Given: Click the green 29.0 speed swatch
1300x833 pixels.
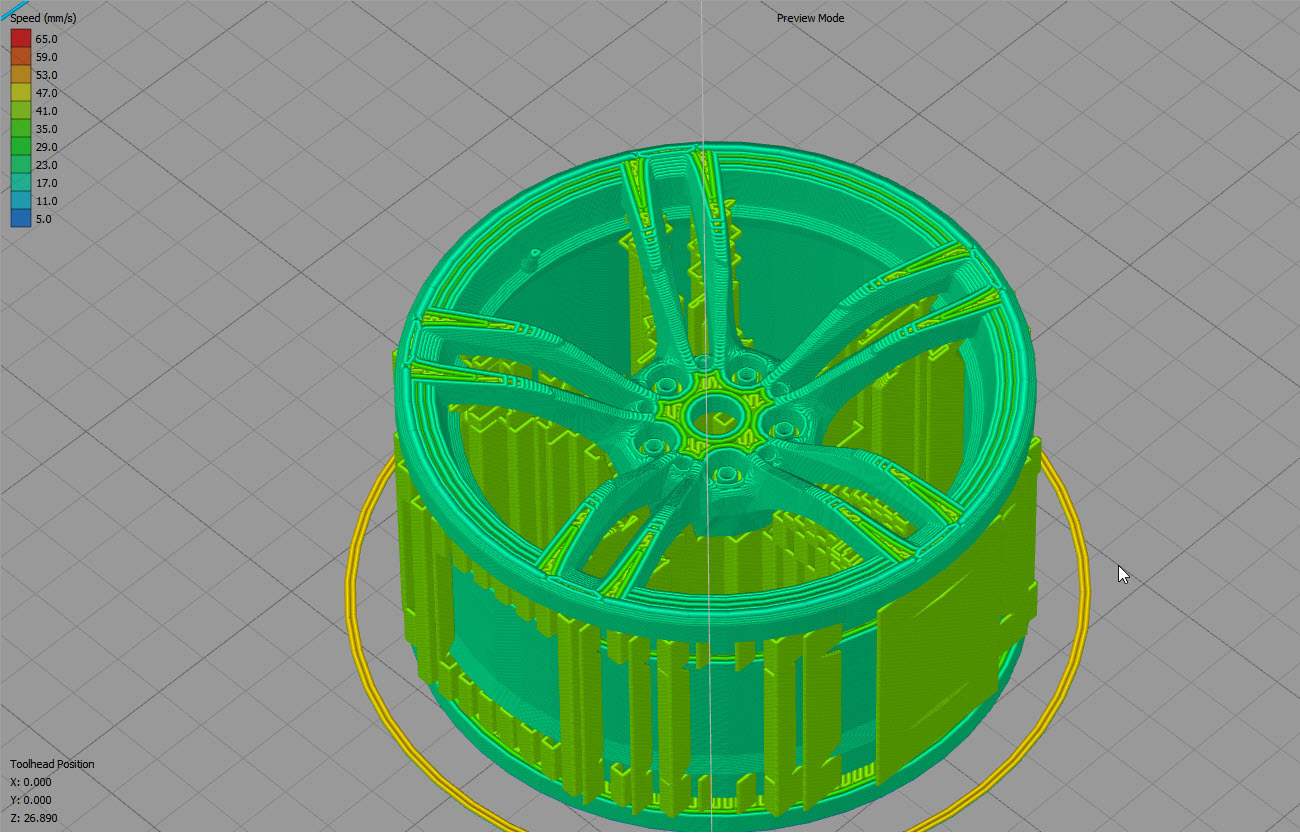Looking at the screenshot, I should click(x=21, y=147).
